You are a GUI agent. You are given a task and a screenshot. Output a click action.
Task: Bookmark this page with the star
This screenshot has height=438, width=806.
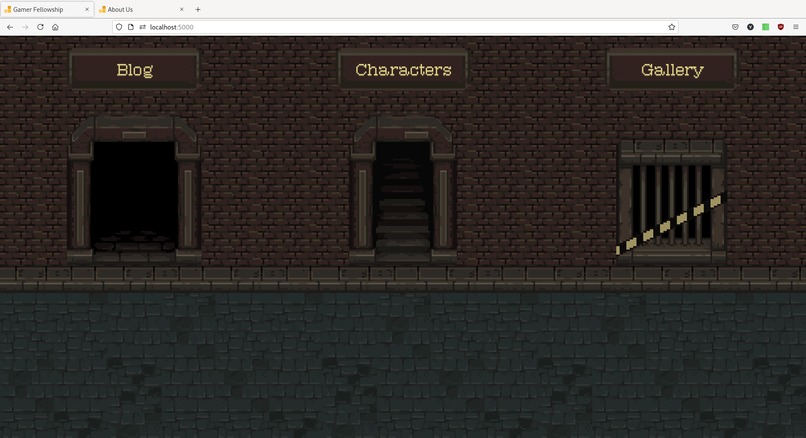click(671, 27)
